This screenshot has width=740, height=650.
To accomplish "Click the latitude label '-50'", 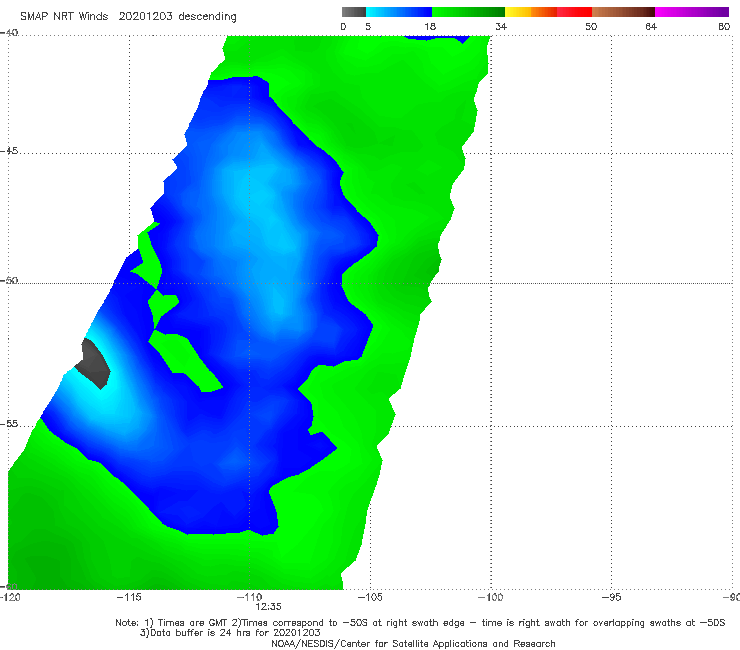I will coord(9,281).
